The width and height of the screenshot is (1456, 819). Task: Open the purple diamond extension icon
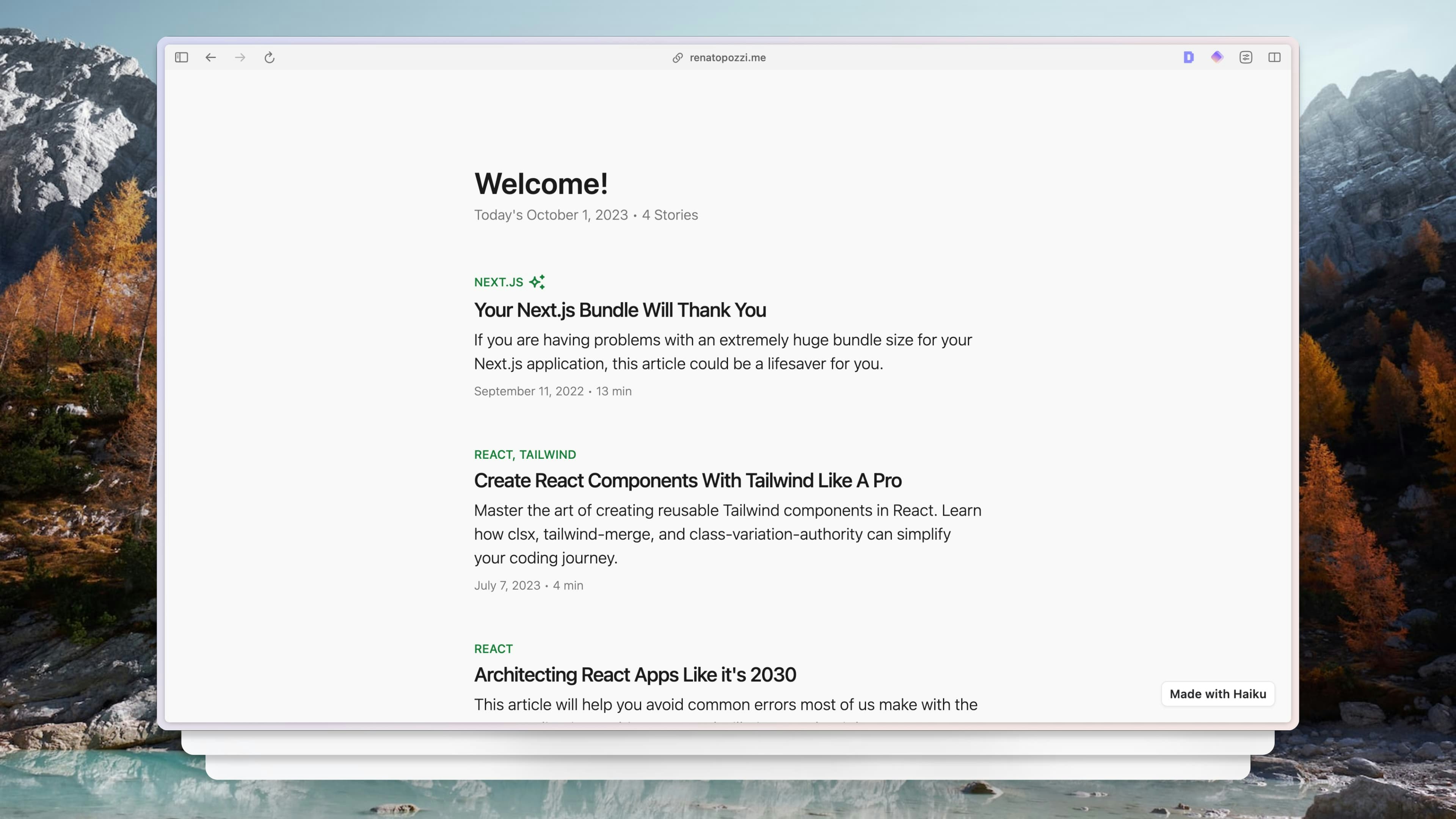1217,56
